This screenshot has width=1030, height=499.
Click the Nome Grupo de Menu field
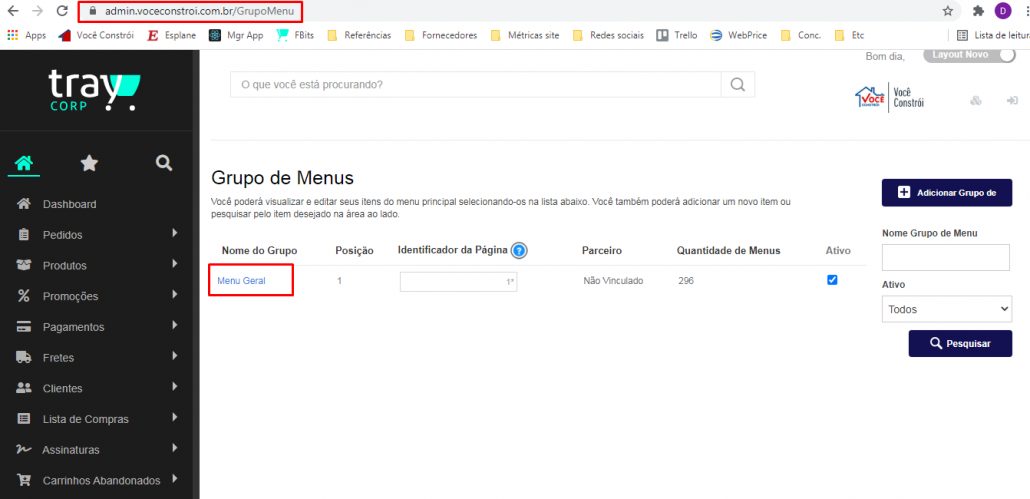tap(946, 258)
